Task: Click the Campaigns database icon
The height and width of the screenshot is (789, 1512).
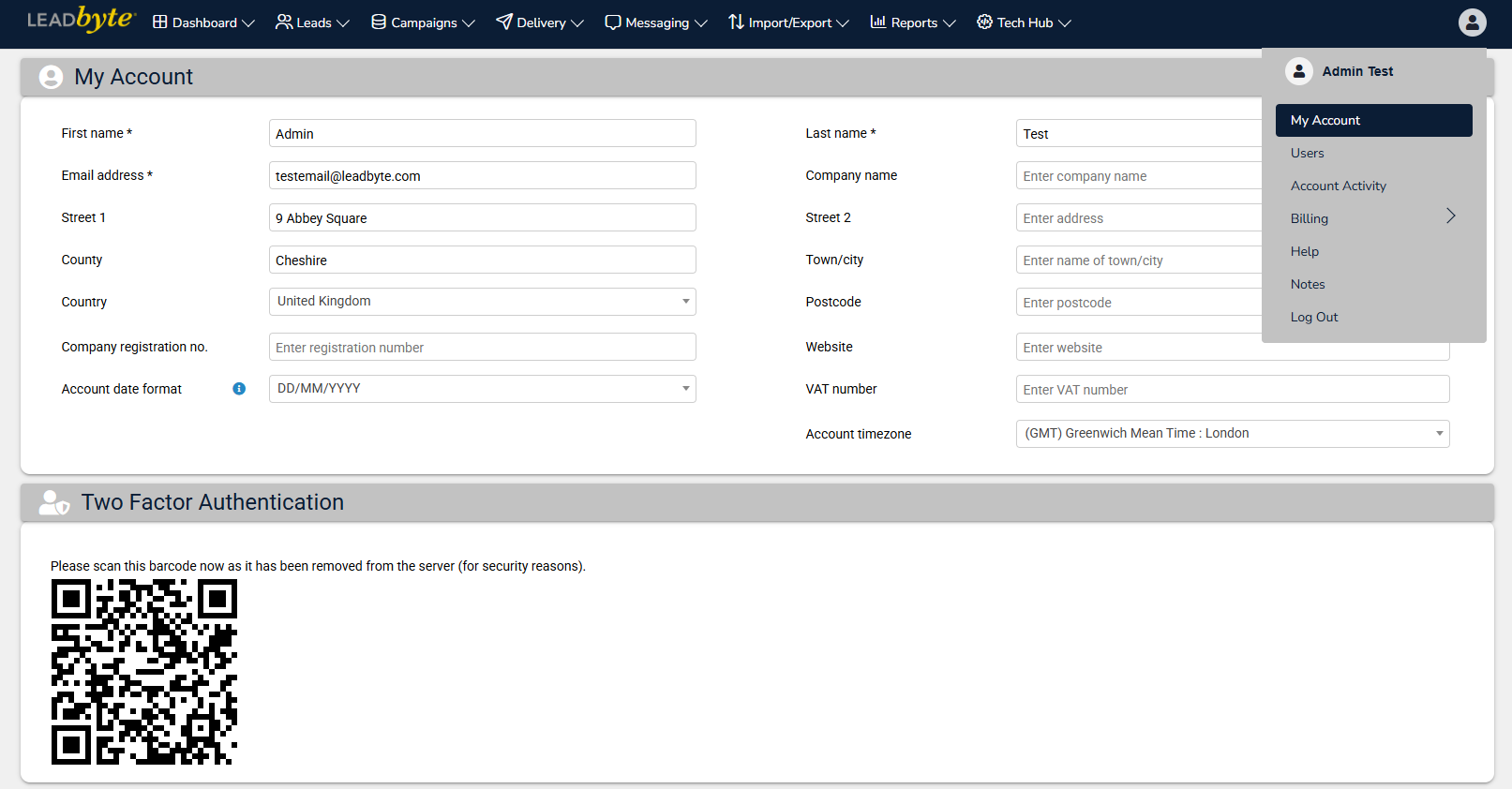Action: coord(379,22)
